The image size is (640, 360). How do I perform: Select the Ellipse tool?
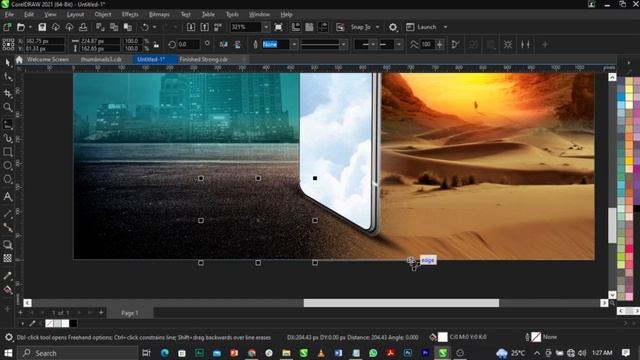pos(7,165)
